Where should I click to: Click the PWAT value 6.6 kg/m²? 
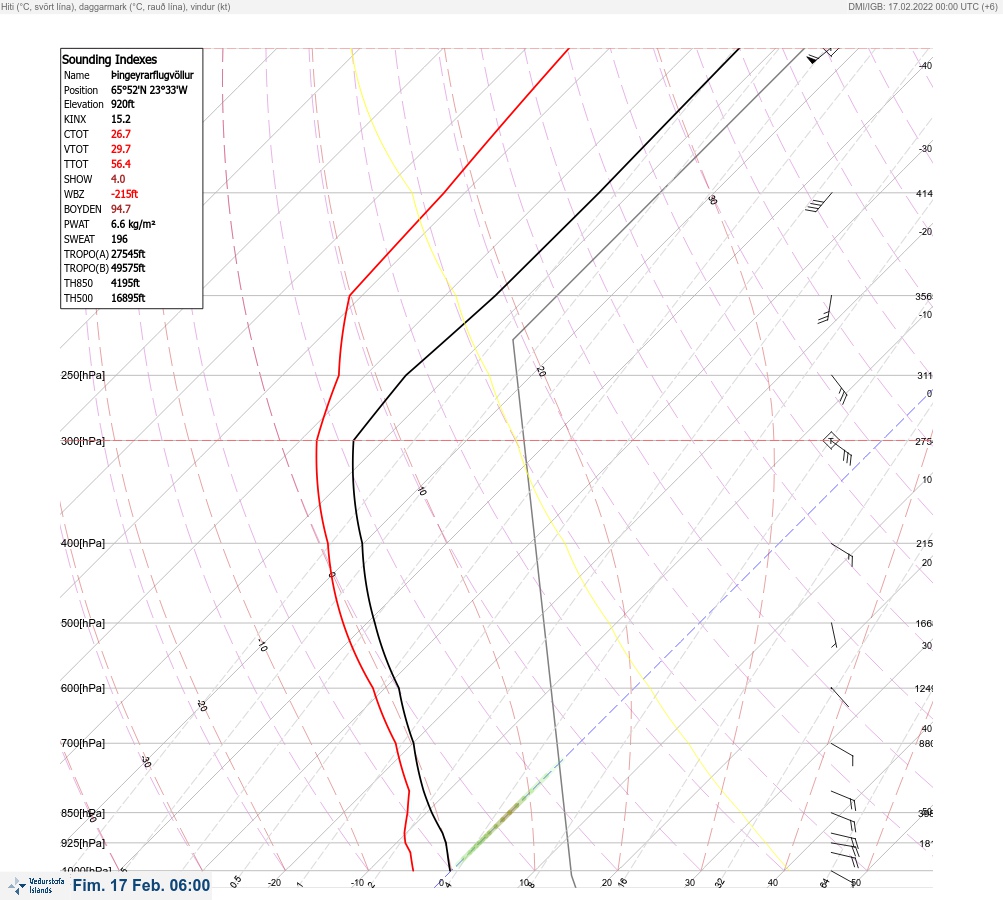click(x=133, y=224)
